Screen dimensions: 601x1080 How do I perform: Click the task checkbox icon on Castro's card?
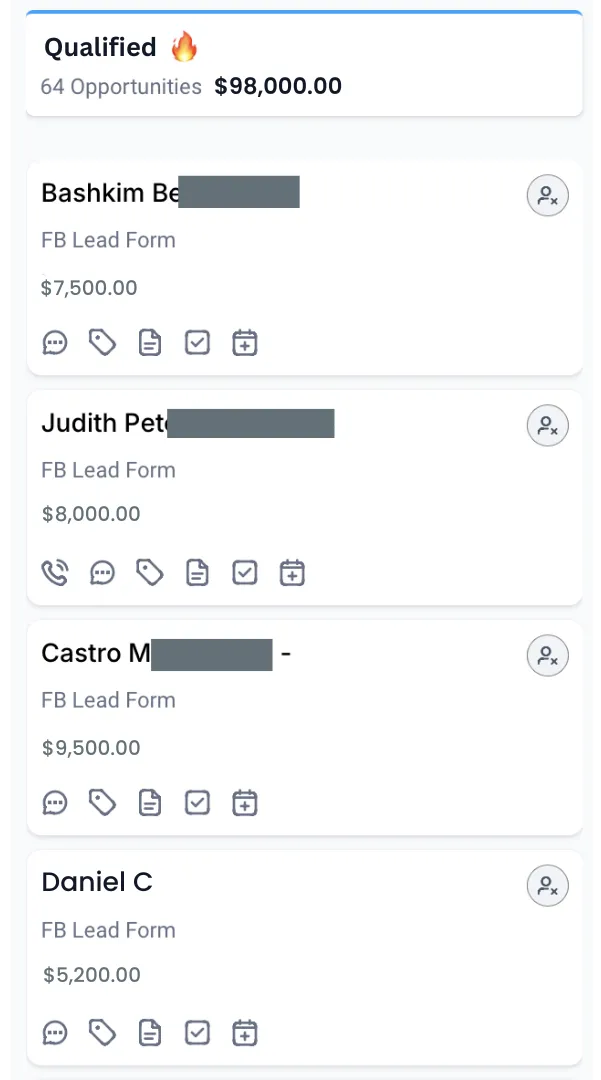coord(198,802)
